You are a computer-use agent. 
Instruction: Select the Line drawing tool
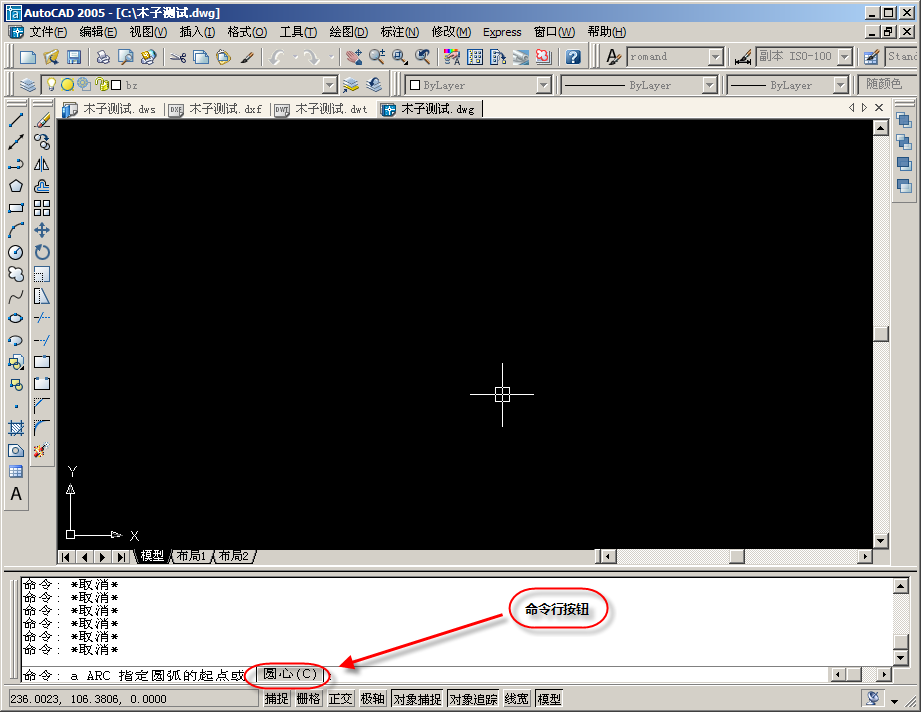pos(16,120)
